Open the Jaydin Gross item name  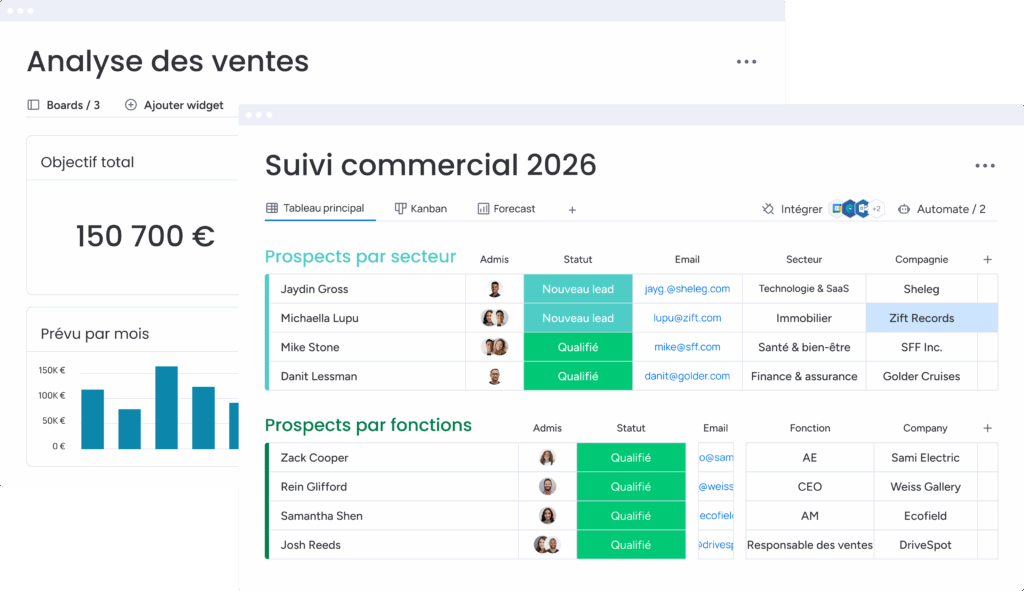[314, 289]
